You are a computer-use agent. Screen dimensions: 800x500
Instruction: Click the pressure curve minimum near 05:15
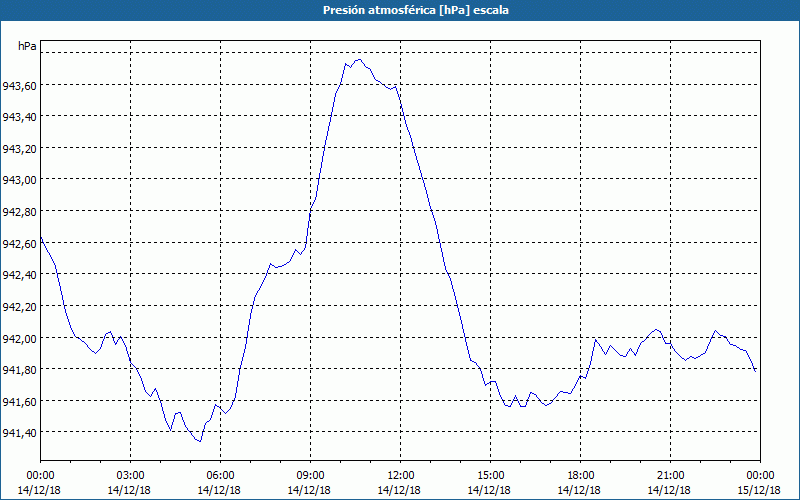(200, 441)
